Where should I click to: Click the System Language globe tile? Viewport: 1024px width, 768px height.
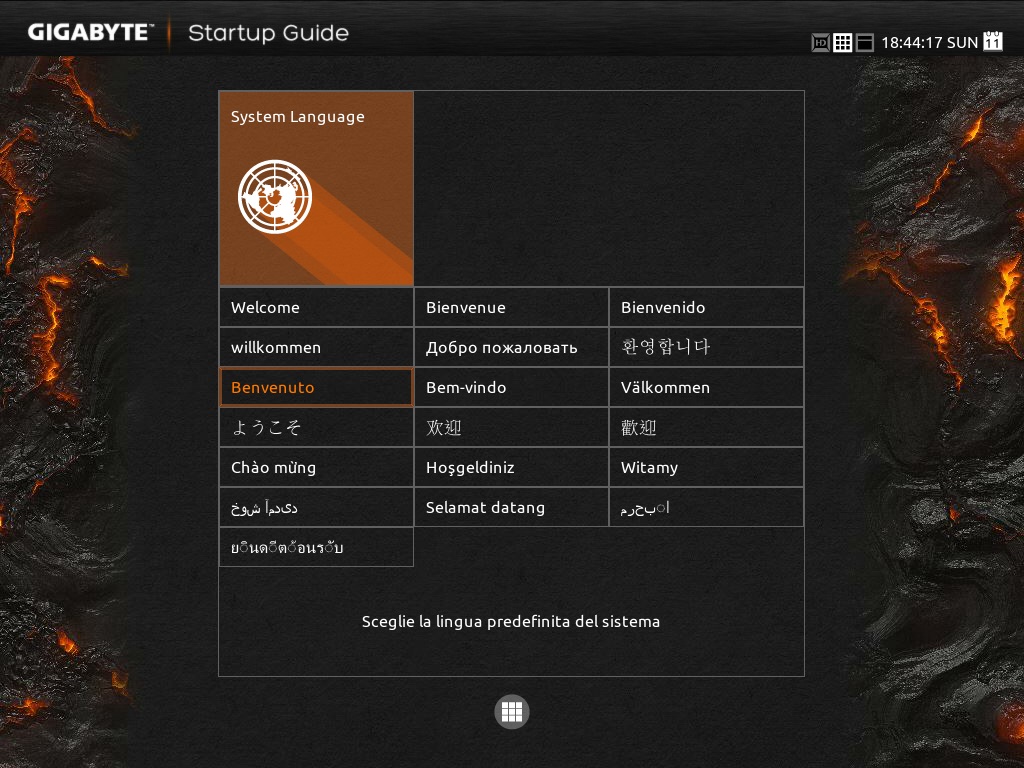coord(316,188)
